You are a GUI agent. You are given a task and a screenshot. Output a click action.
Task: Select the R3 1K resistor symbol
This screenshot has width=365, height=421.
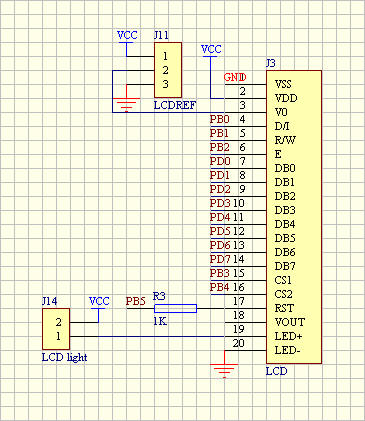175,308
